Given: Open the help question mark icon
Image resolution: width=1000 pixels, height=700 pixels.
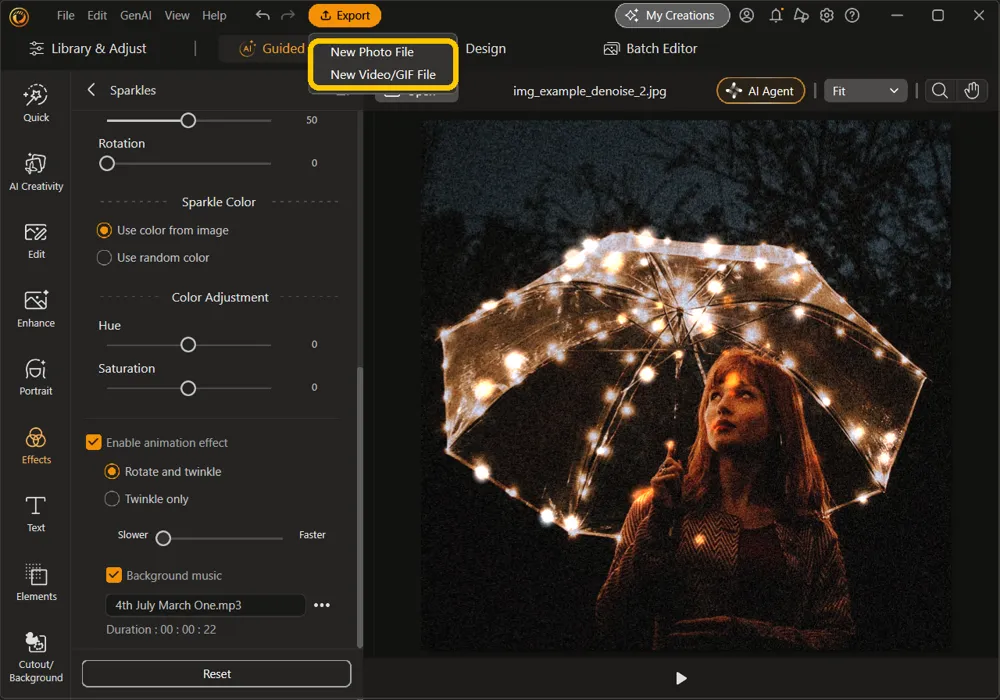Looking at the screenshot, I should (x=852, y=15).
